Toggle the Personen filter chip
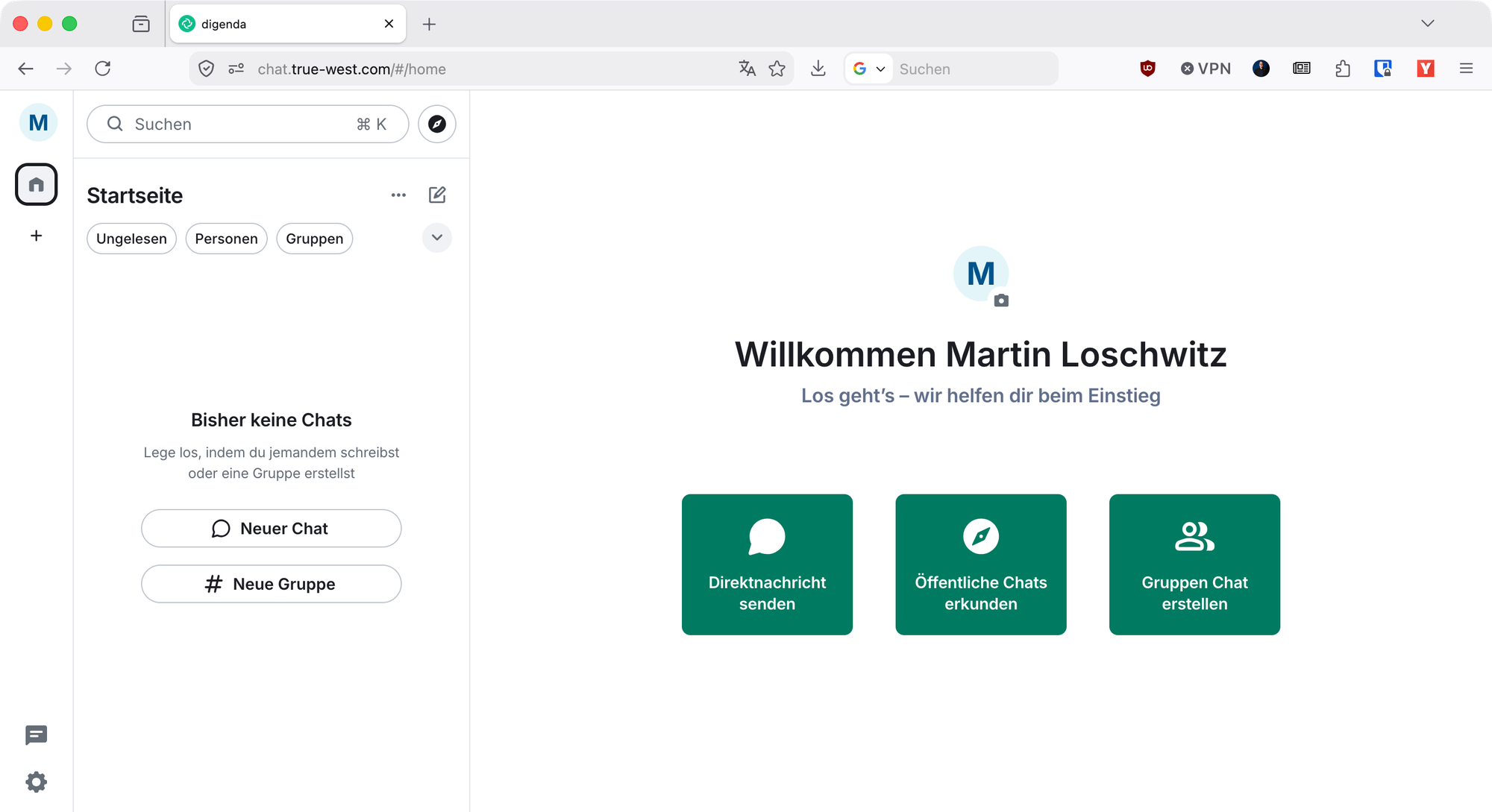1492x812 pixels. point(226,239)
